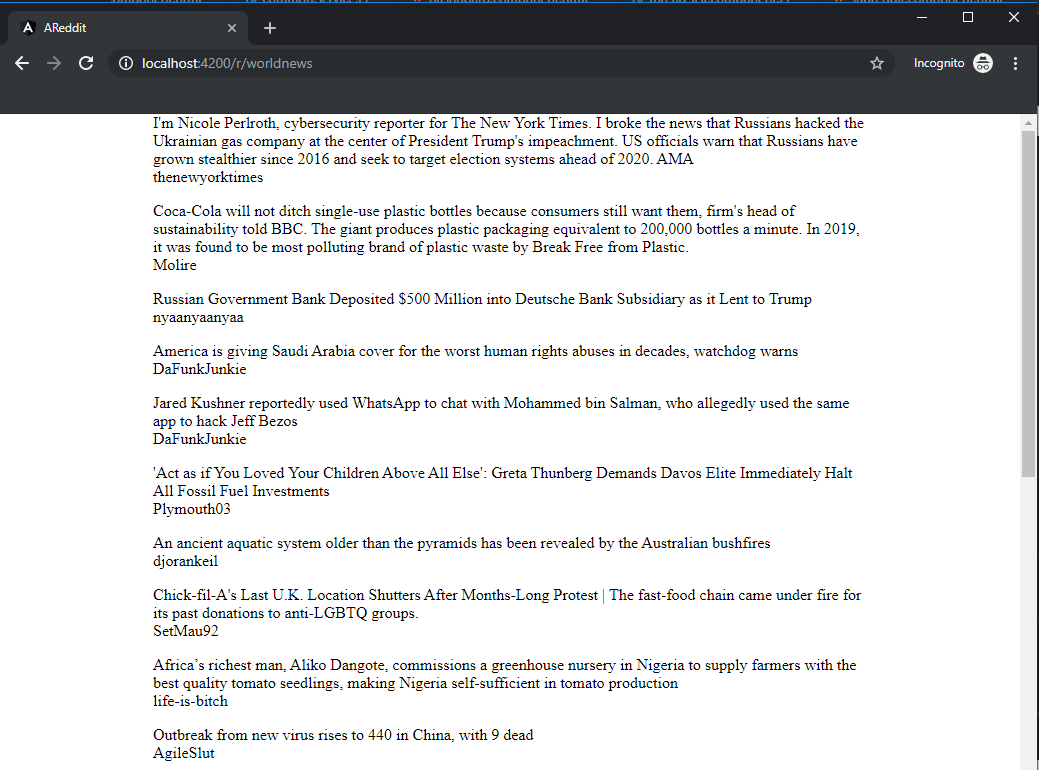This screenshot has width=1039, height=770.
Task: Maximize the Chrome window
Action: tap(967, 17)
